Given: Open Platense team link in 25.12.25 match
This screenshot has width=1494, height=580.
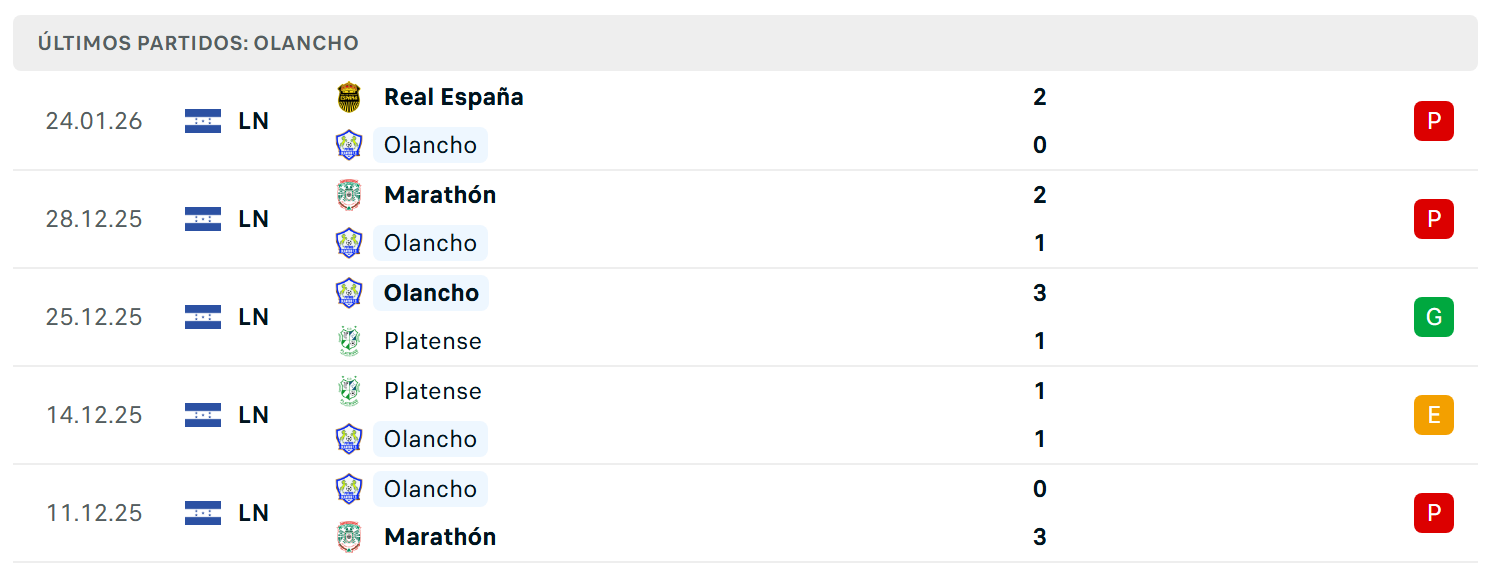Looking at the screenshot, I should click(433, 341).
